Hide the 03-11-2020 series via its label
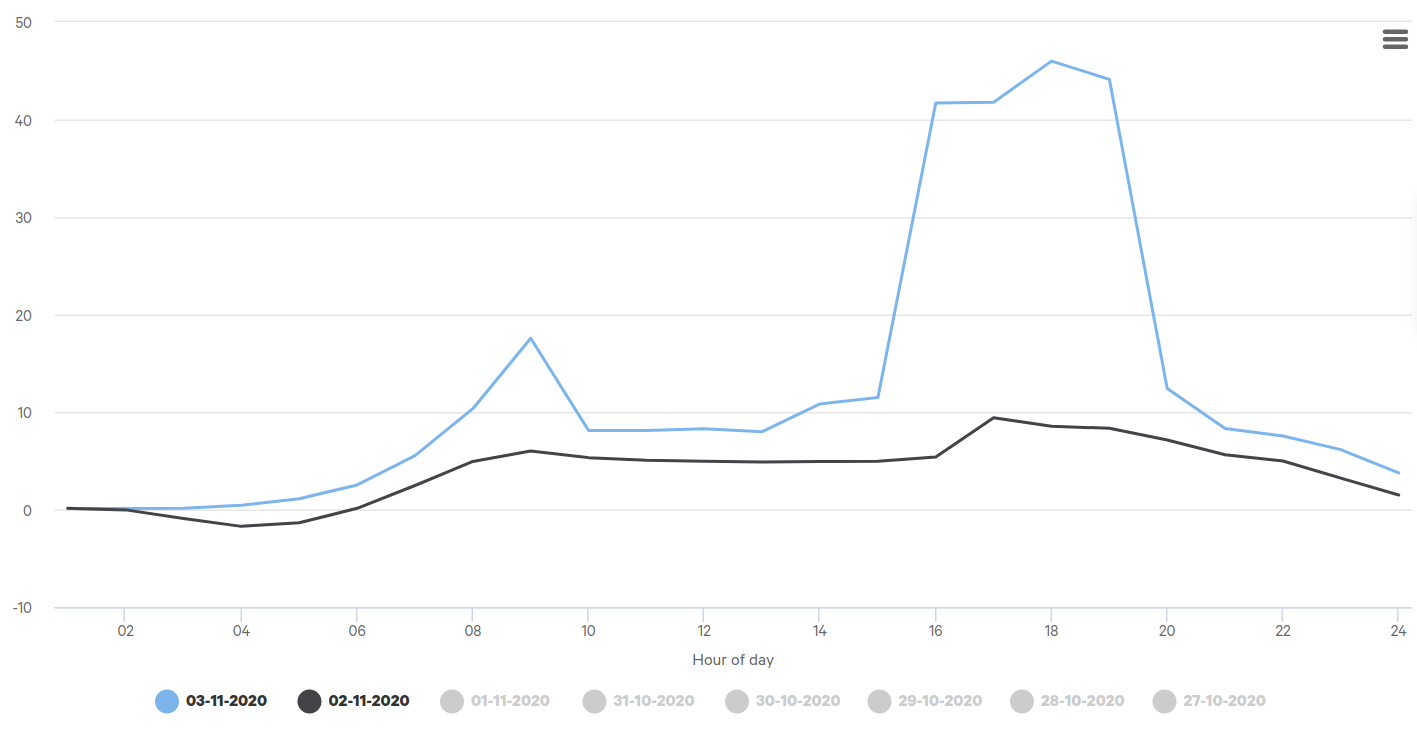 (x=226, y=701)
